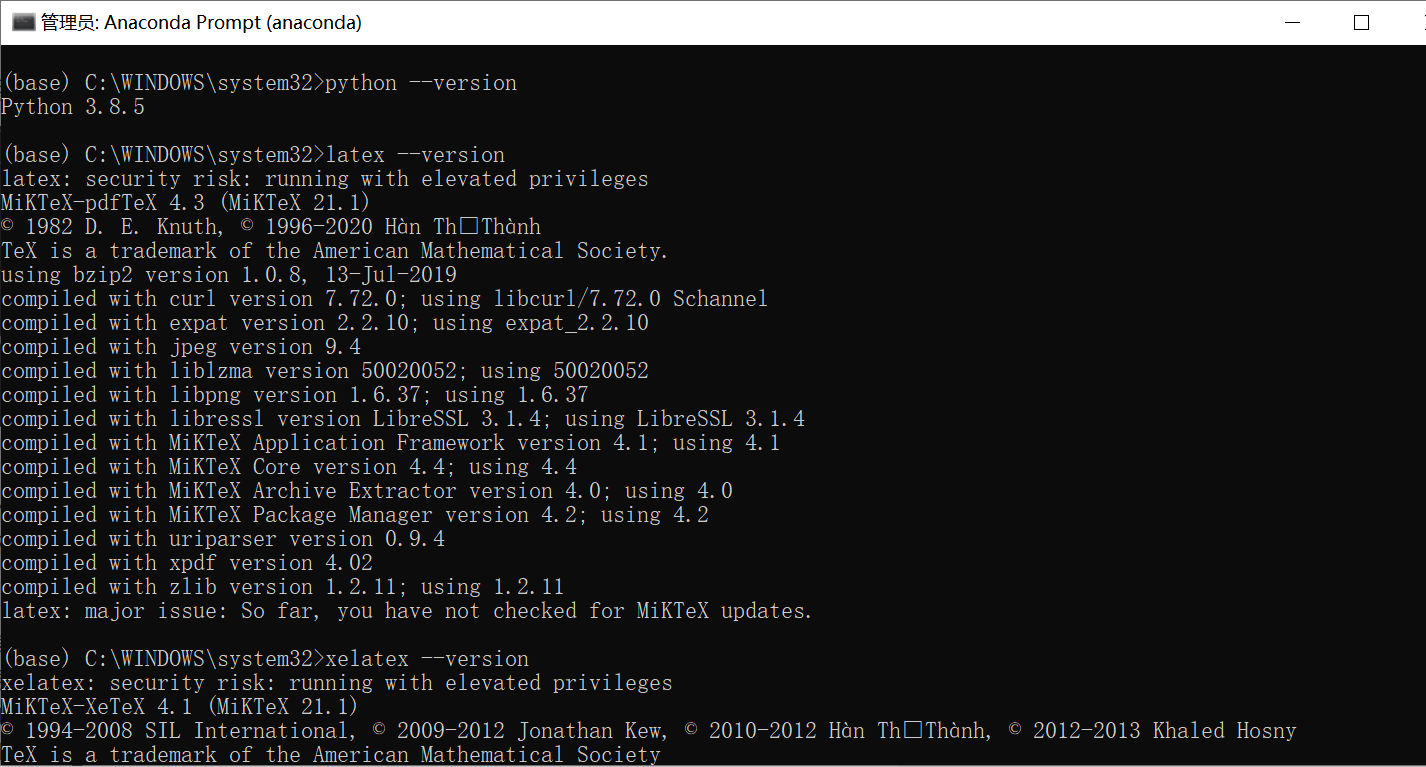Click the 'using bzip2 version 1.0.8' line

click(229, 275)
